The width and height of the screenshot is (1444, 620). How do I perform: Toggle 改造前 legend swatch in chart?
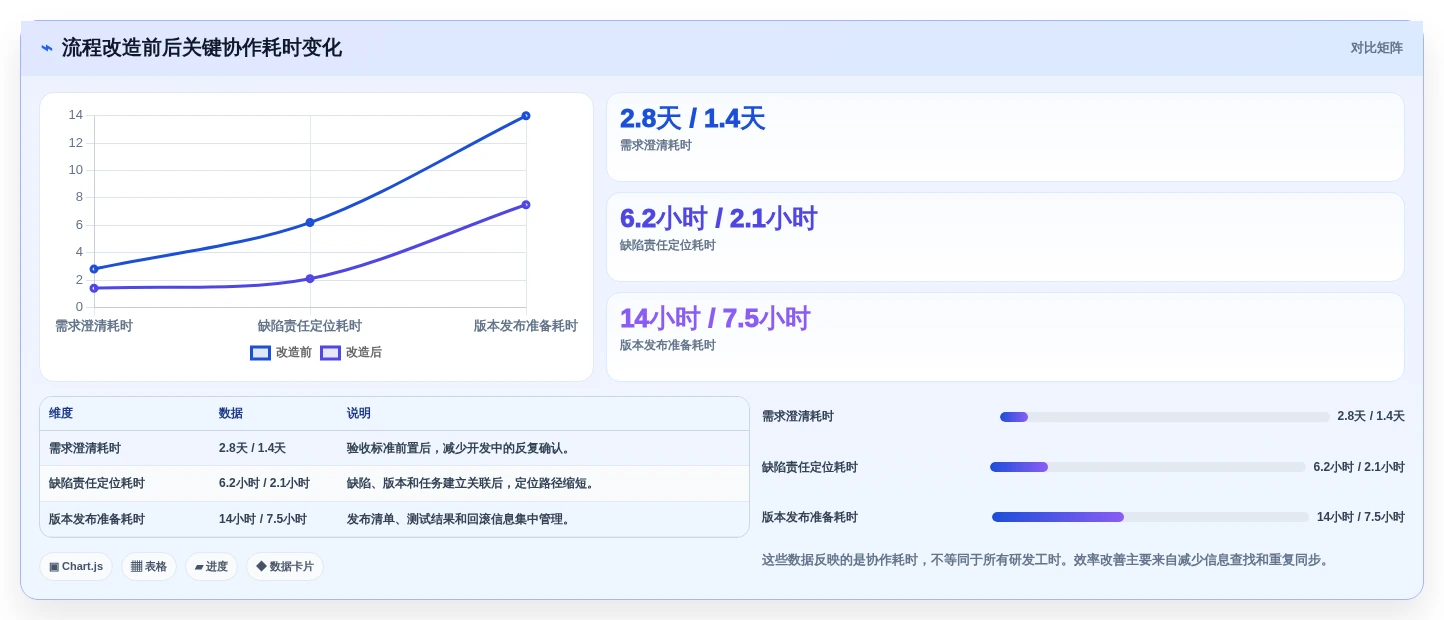260,353
